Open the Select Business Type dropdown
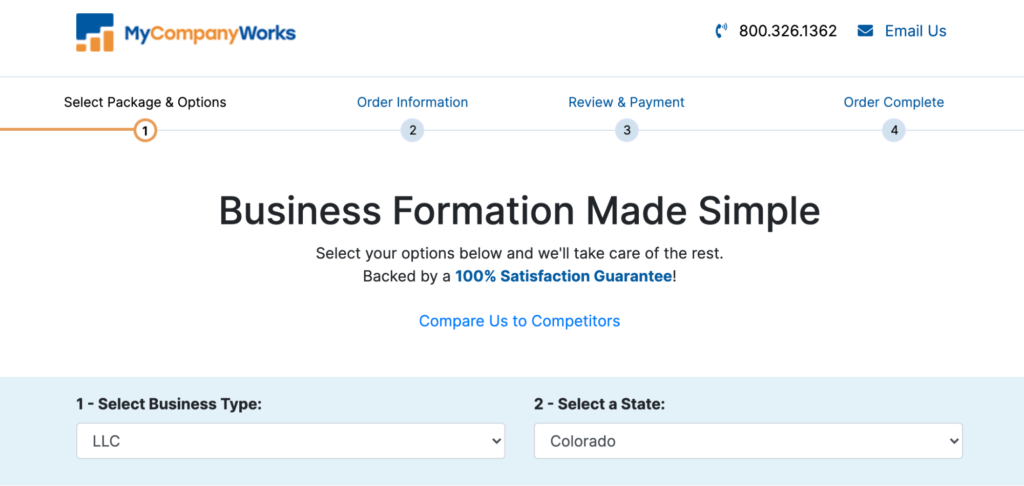The image size is (1024, 486). (x=291, y=441)
